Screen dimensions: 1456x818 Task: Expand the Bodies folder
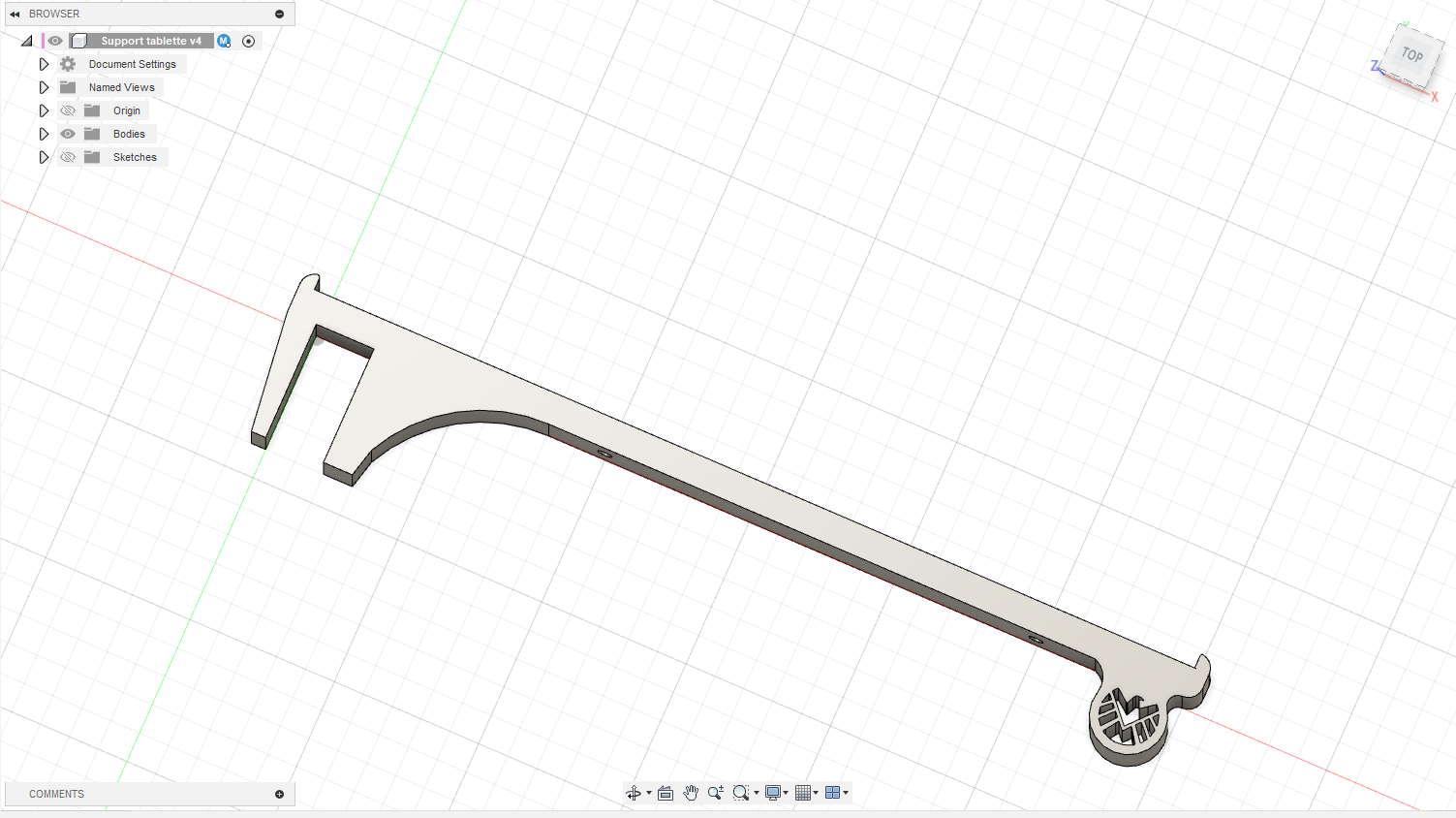44,134
